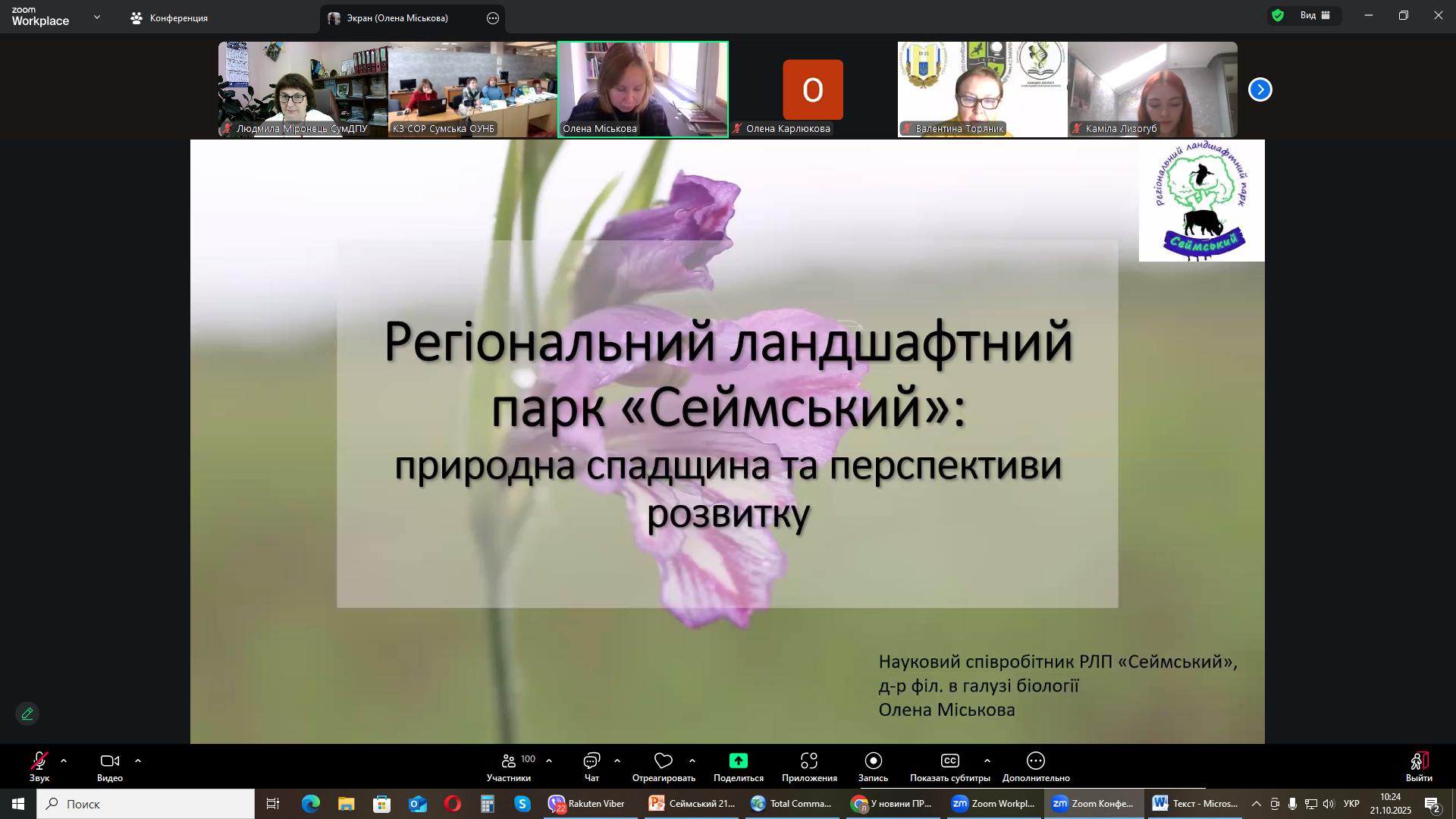Open the Чат chat panel
The image size is (1456, 819).
[x=591, y=766]
